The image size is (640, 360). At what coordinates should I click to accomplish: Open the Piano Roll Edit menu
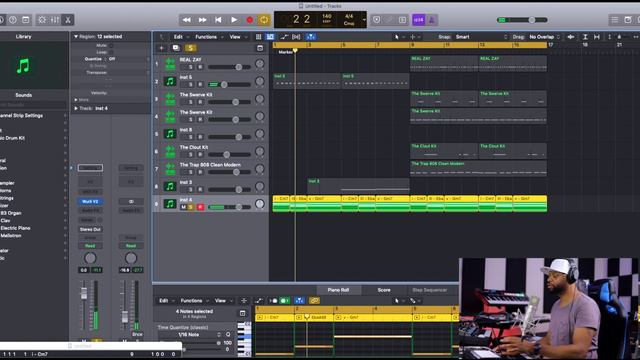click(x=164, y=300)
